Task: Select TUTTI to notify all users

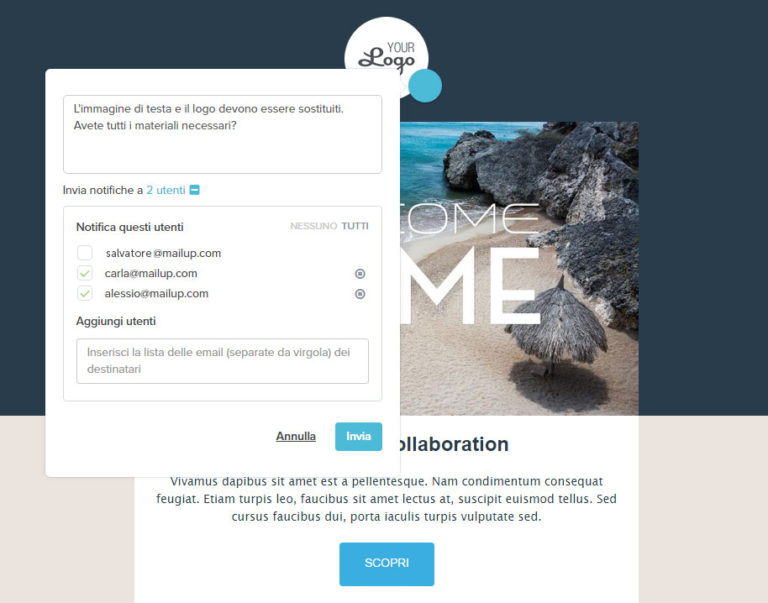Action: coord(355,226)
